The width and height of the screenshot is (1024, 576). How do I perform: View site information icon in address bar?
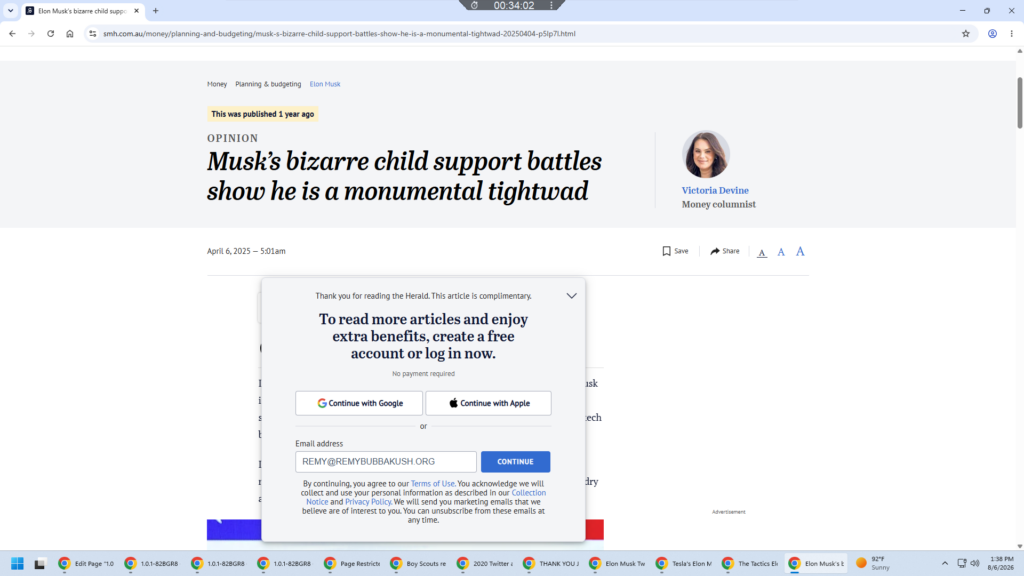tap(93, 33)
